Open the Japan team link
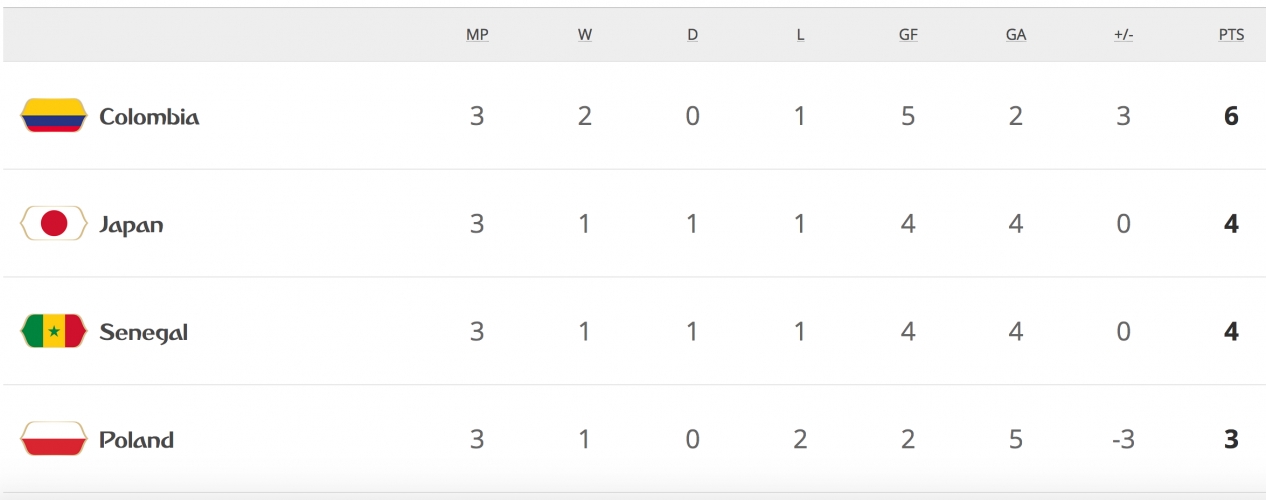The width and height of the screenshot is (1266, 500). click(131, 225)
